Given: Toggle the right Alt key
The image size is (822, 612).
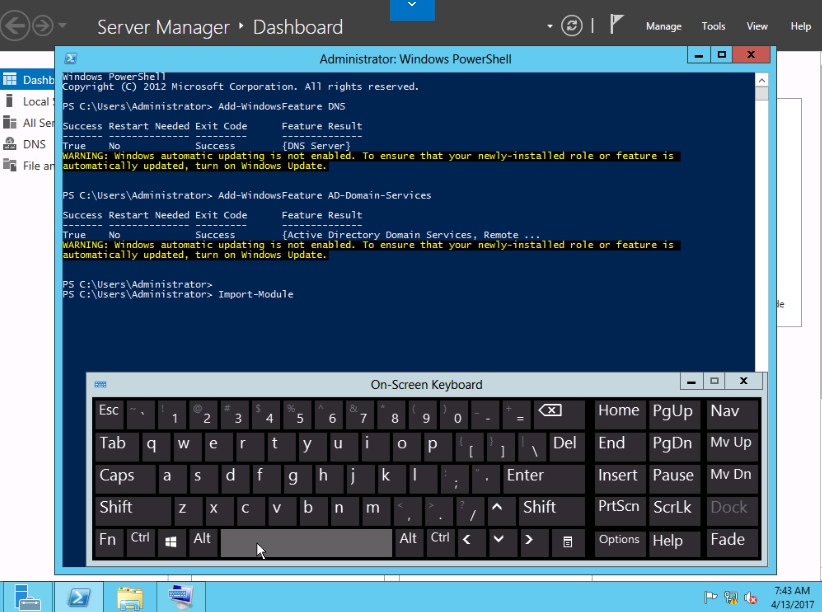Looking at the screenshot, I should click(x=408, y=541).
